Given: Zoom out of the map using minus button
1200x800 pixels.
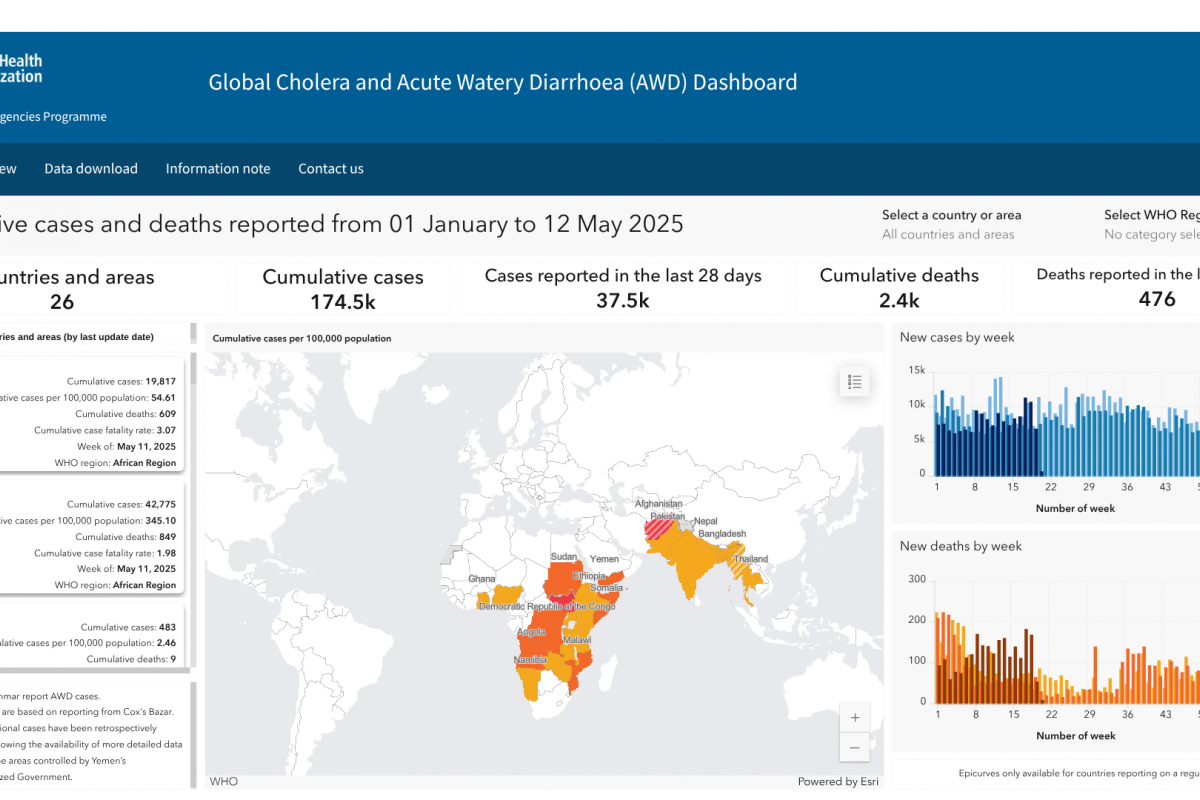Looking at the screenshot, I should (x=853, y=747).
